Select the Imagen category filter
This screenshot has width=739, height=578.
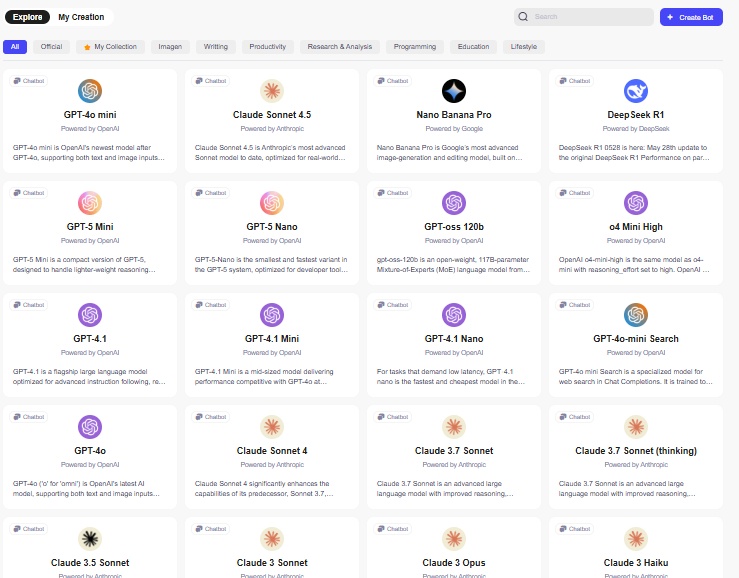pos(170,47)
